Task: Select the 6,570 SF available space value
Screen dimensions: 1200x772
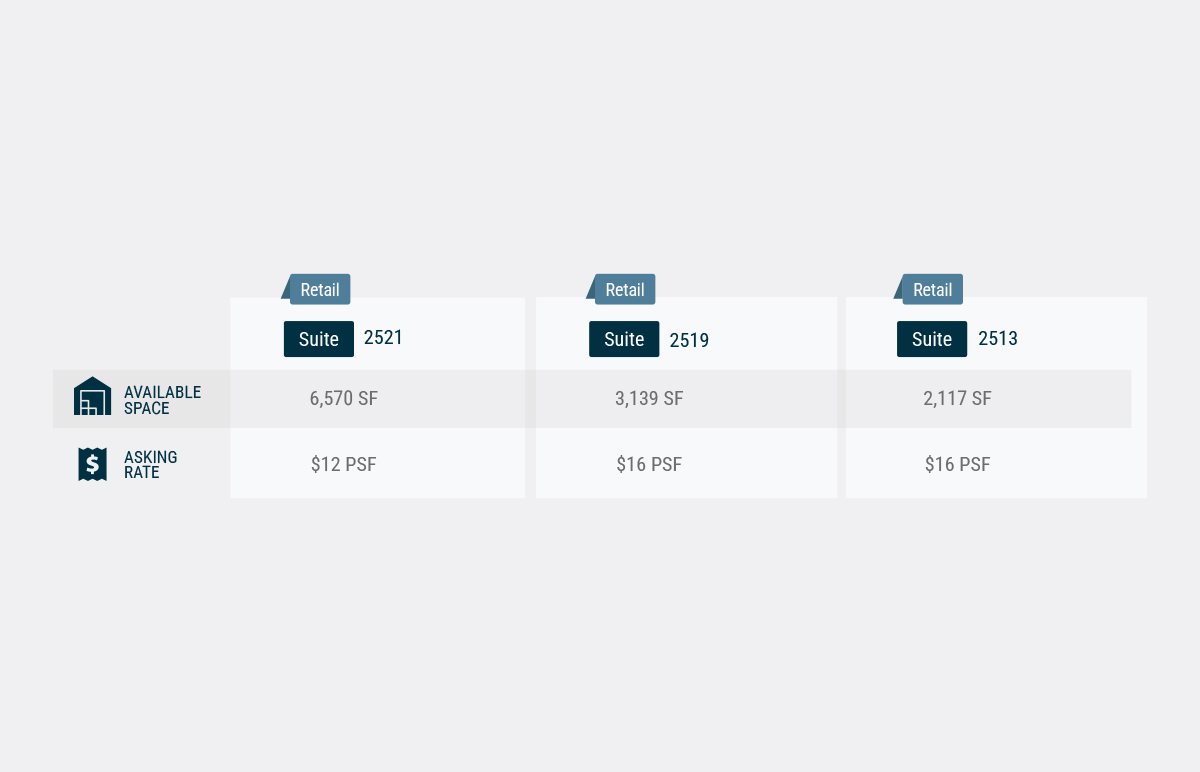Action: tap(344, 398)
